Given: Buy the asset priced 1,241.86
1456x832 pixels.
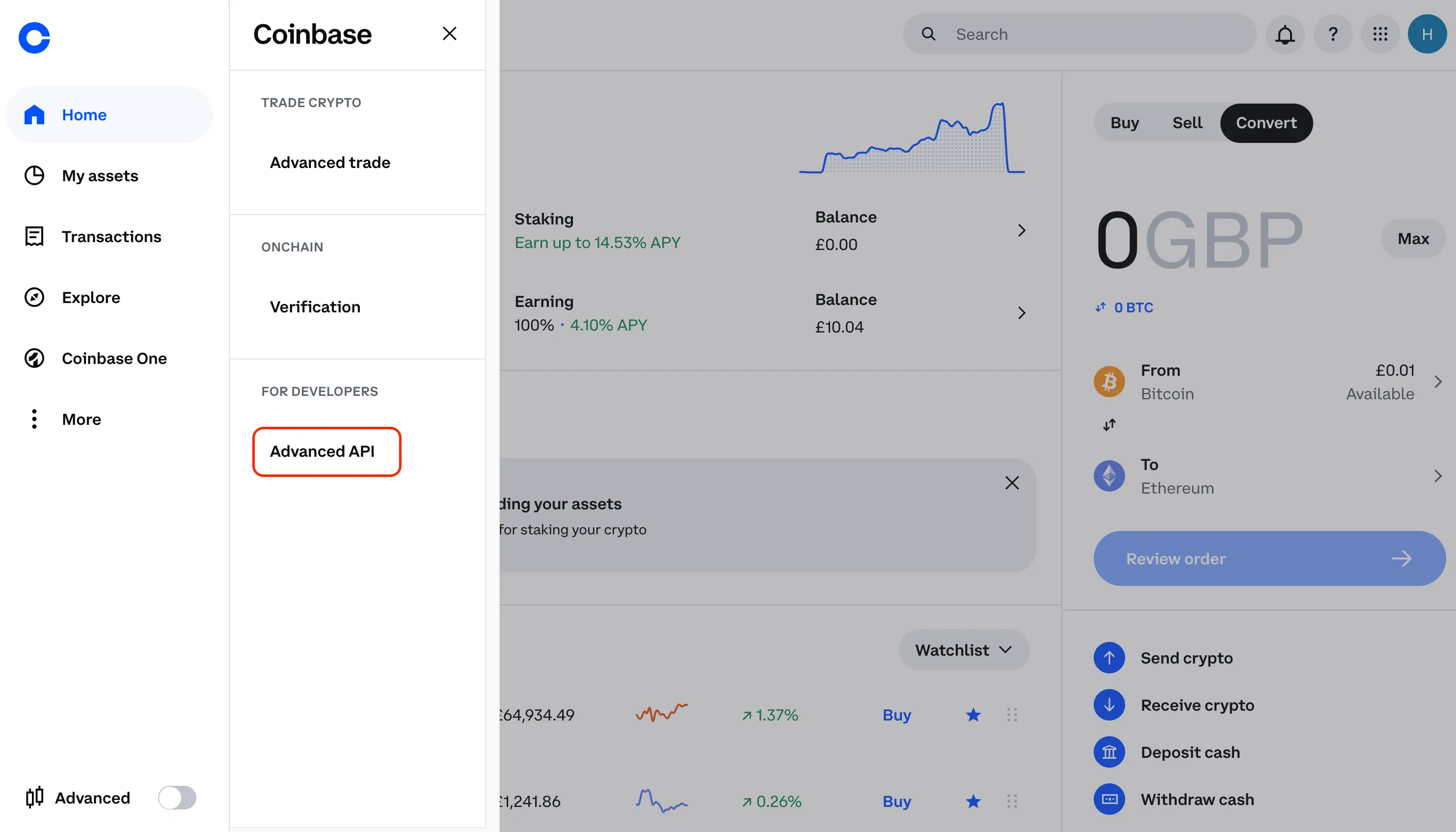Looking at the screenshot, I should pos(896,801).
